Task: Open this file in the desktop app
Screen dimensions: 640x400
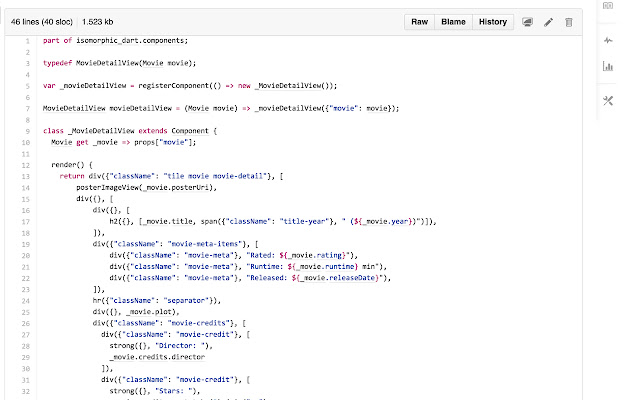Action: [x=527, y=22]
